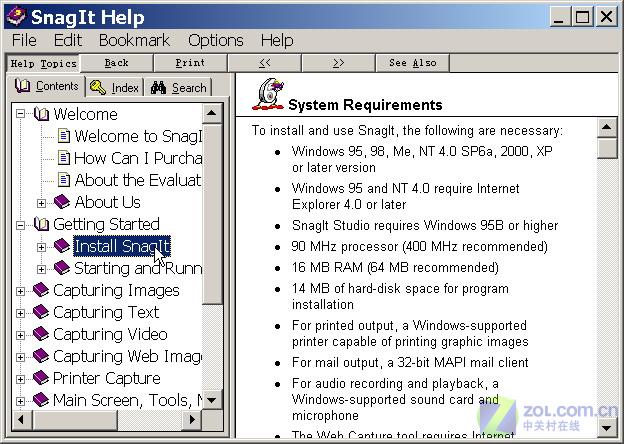Screen dimensions: 624x444
Task: Click the Print button
Action: 190,63
